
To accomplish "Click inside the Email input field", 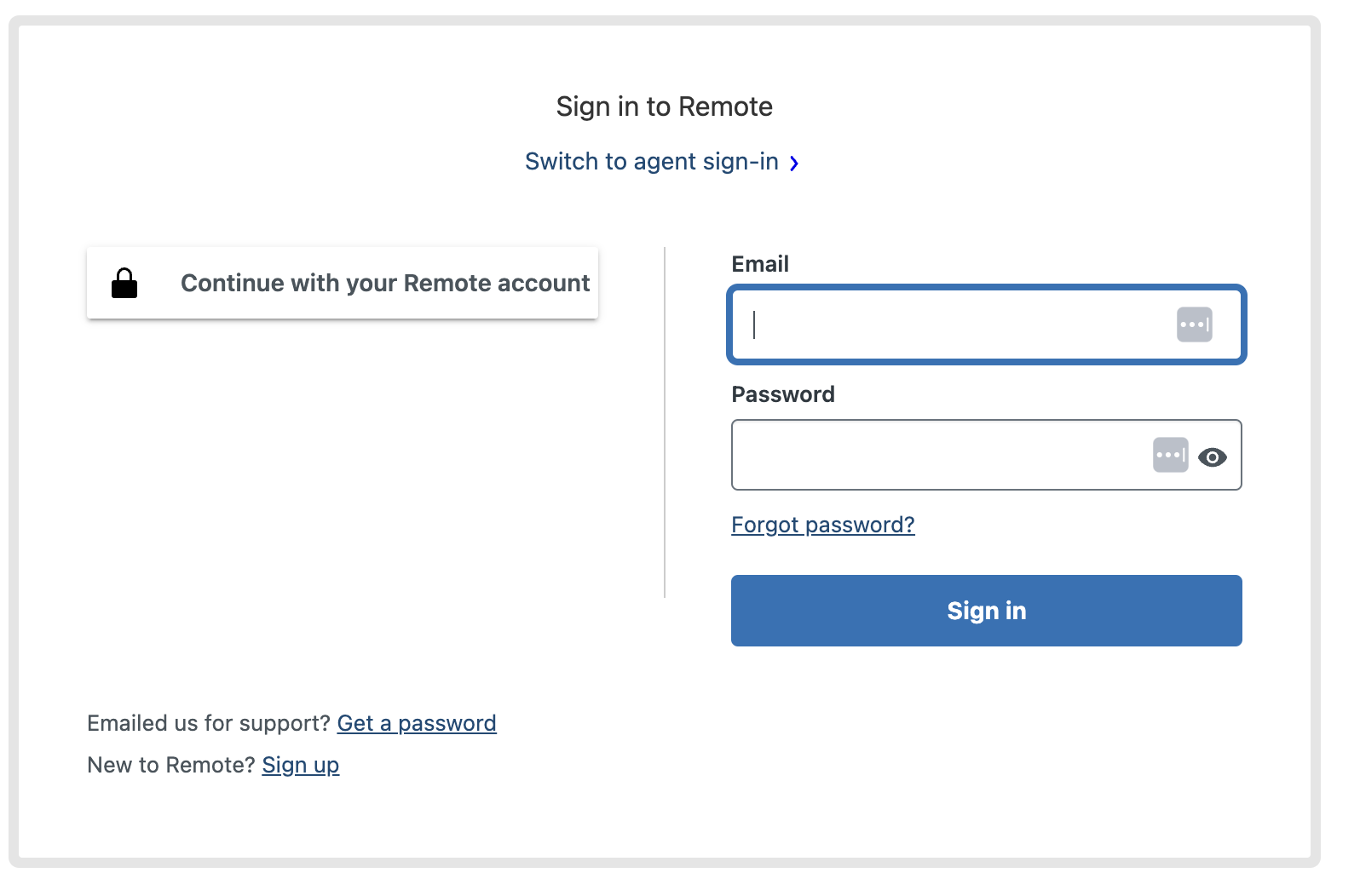I will [937, 325].
